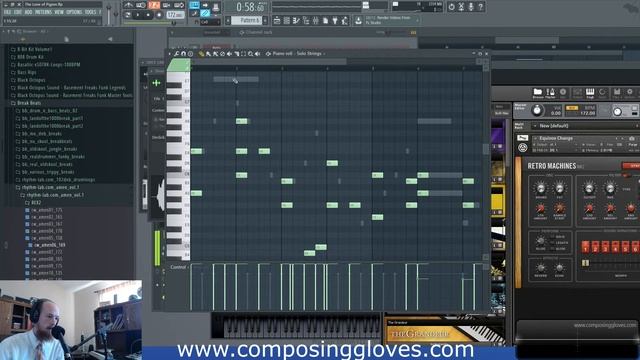This screenshot has width=640, height=360.
Task: Toggle the orange countdown-before-recording button
Action: [154, 5]
